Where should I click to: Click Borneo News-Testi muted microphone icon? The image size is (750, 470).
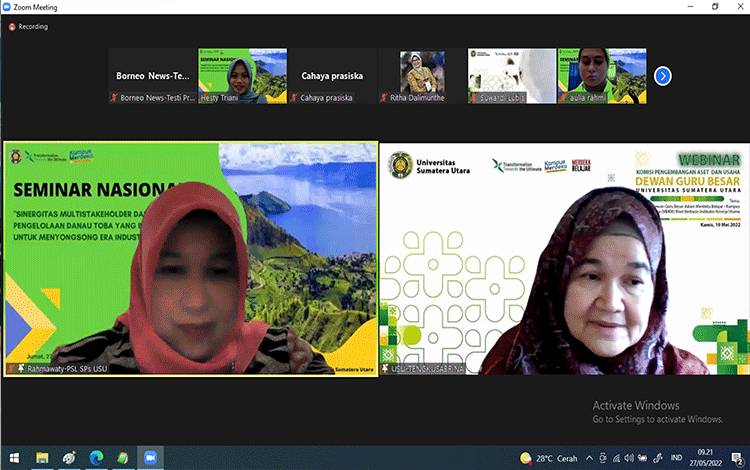[x=114, y=98]
